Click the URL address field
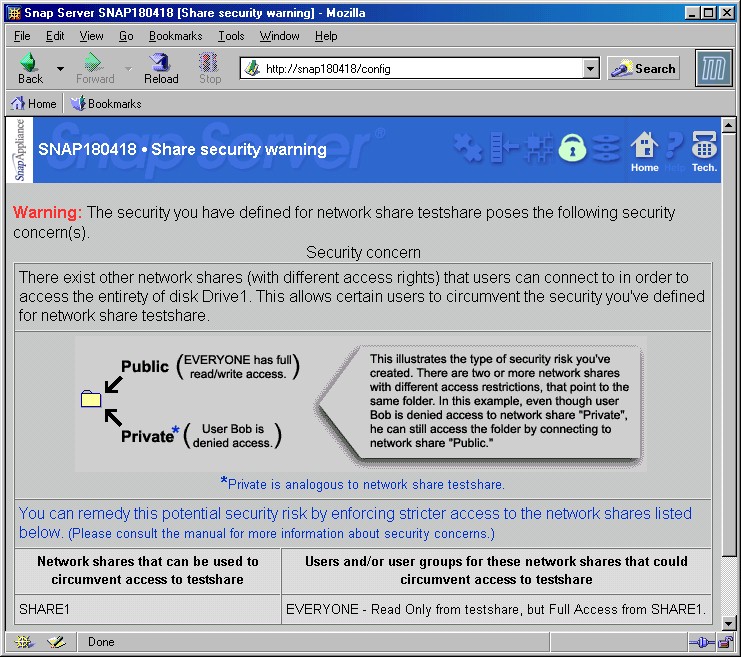 point(411,69)
